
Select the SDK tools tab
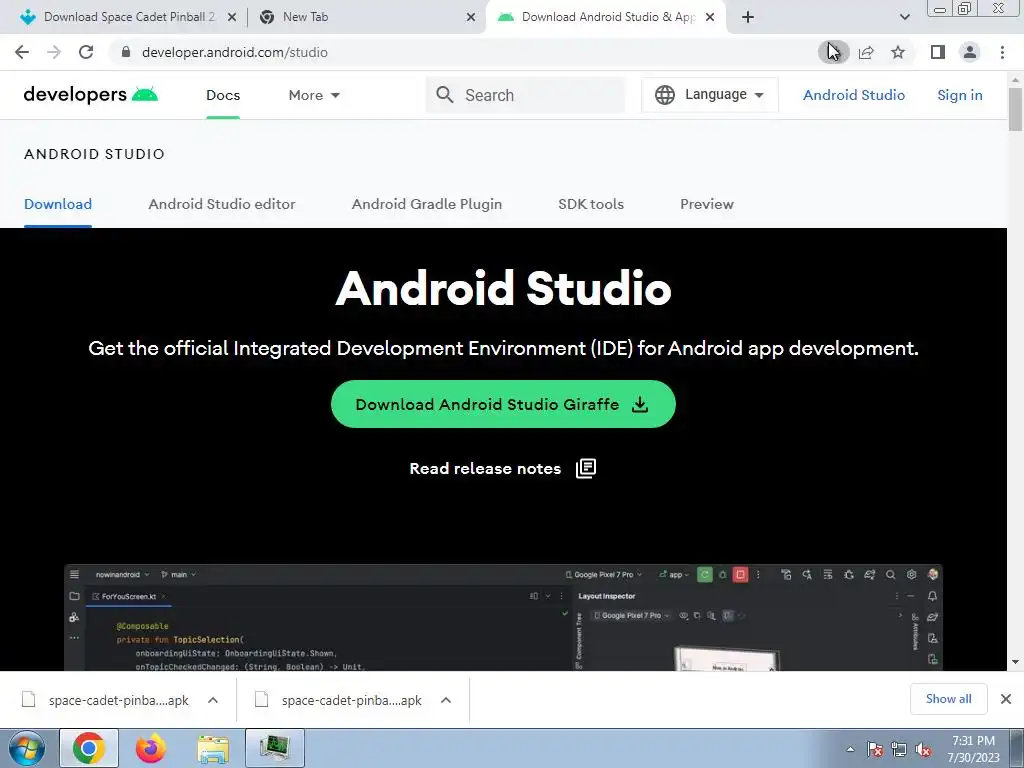(x=590, y=204)
